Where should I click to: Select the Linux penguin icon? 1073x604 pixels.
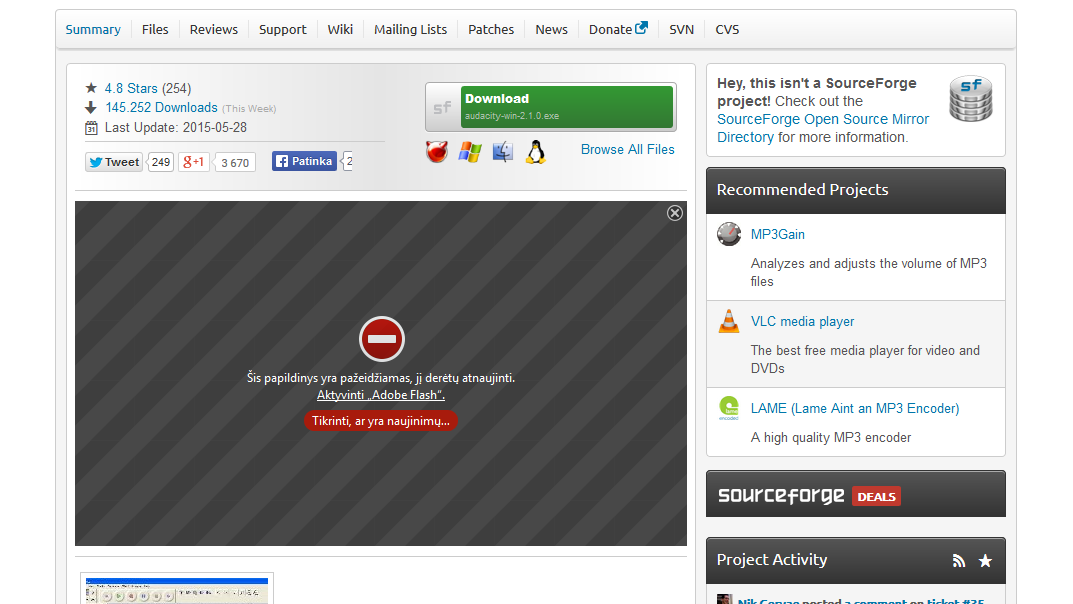[x=536, y=151]
